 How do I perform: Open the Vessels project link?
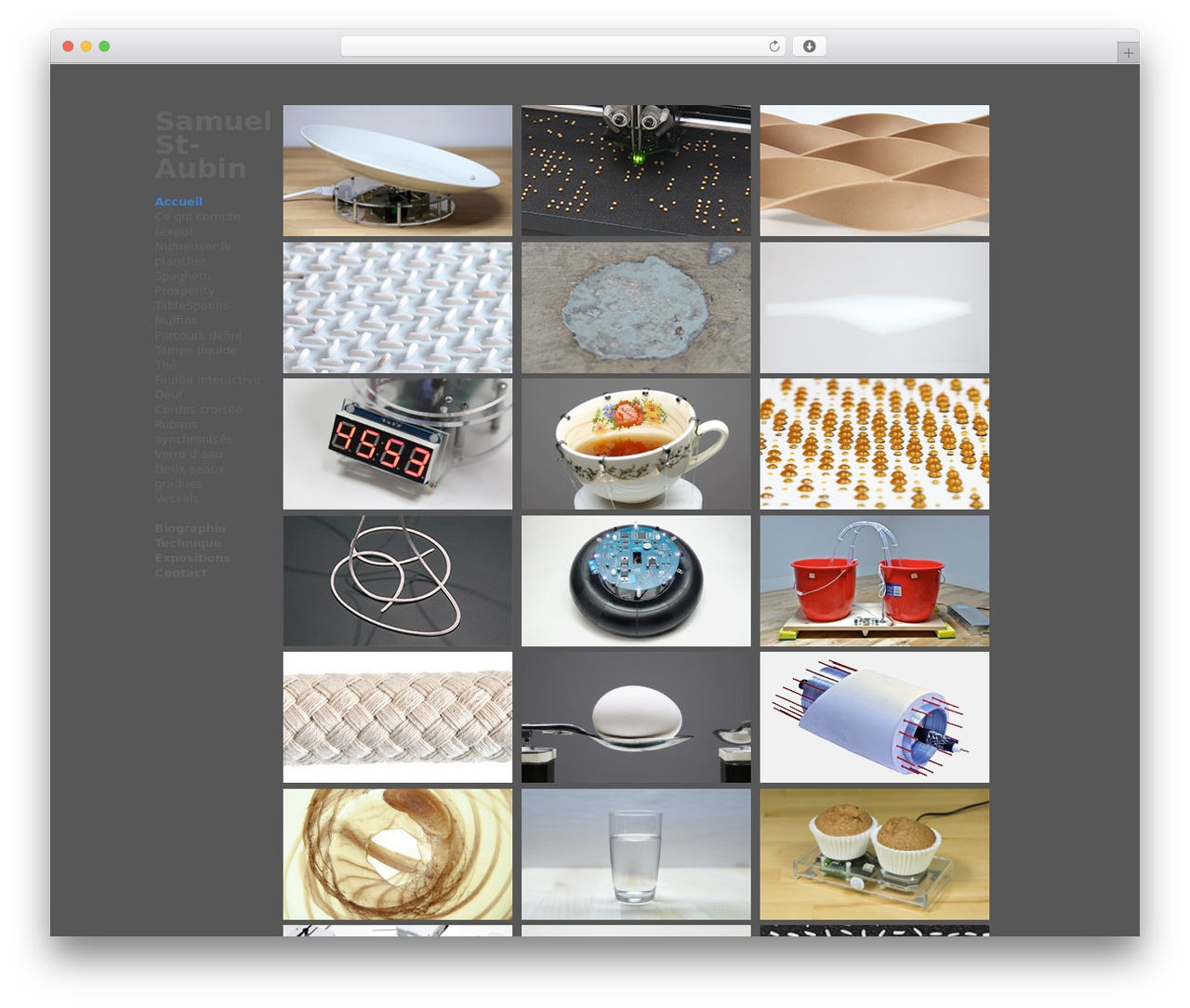click(177, 498)
